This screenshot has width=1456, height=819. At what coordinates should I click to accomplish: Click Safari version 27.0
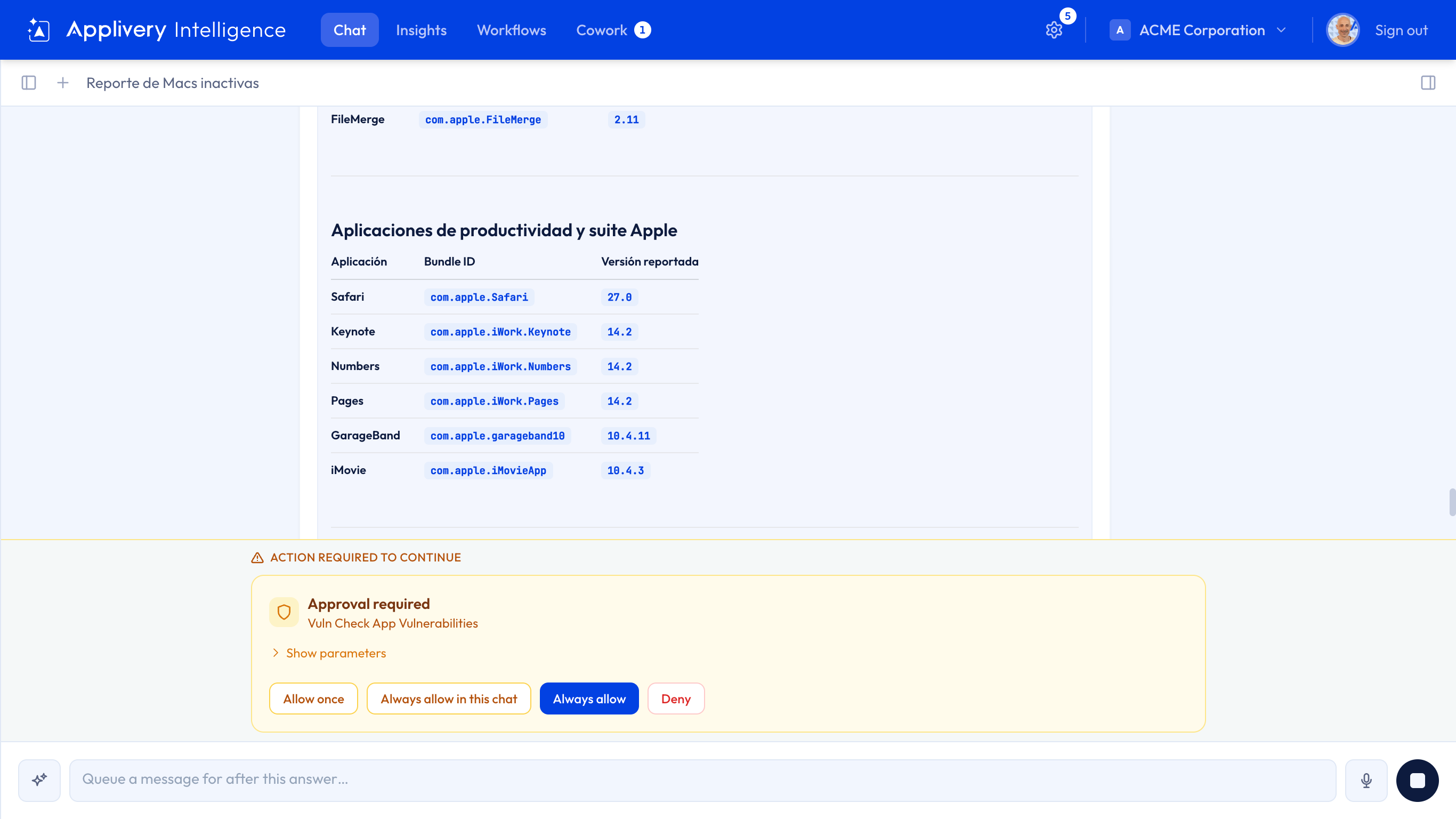[x=619, y=298]
